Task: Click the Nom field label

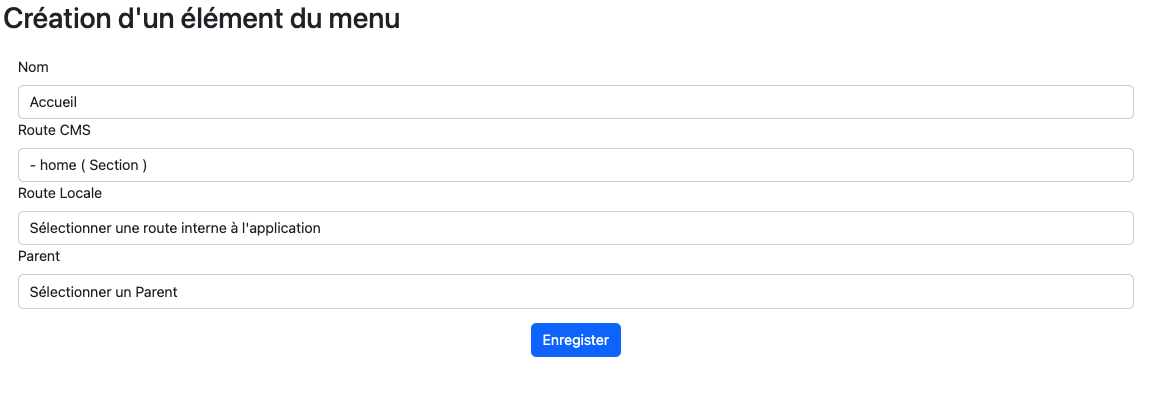Action: (x=33, y=67)
